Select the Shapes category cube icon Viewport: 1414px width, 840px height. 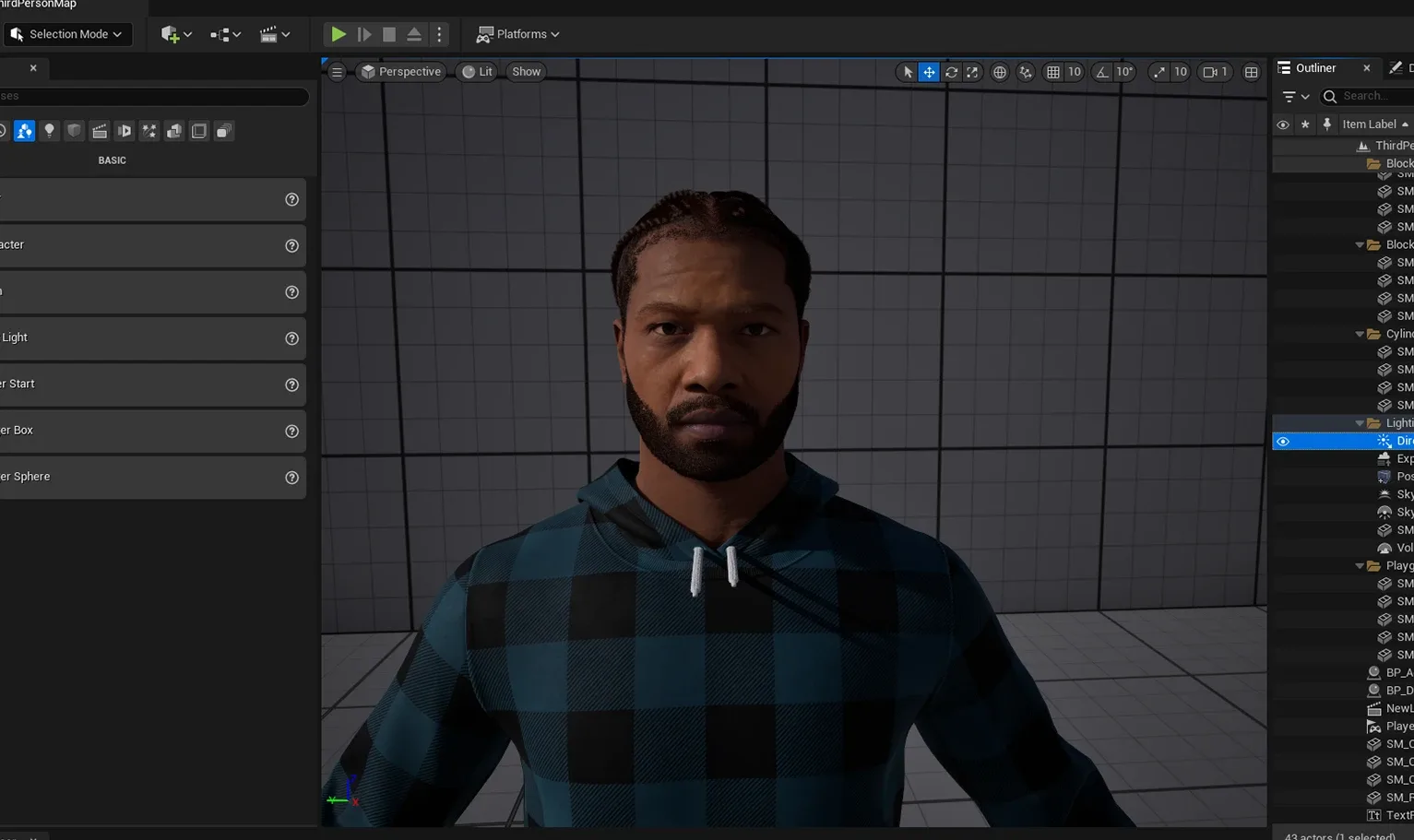pyautogui.click(x=75, y=131)
